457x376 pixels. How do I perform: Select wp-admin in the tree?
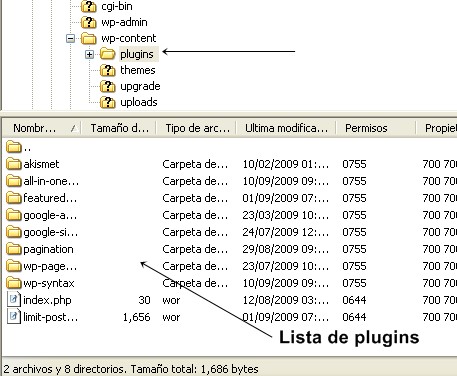(x=124, y=22)
